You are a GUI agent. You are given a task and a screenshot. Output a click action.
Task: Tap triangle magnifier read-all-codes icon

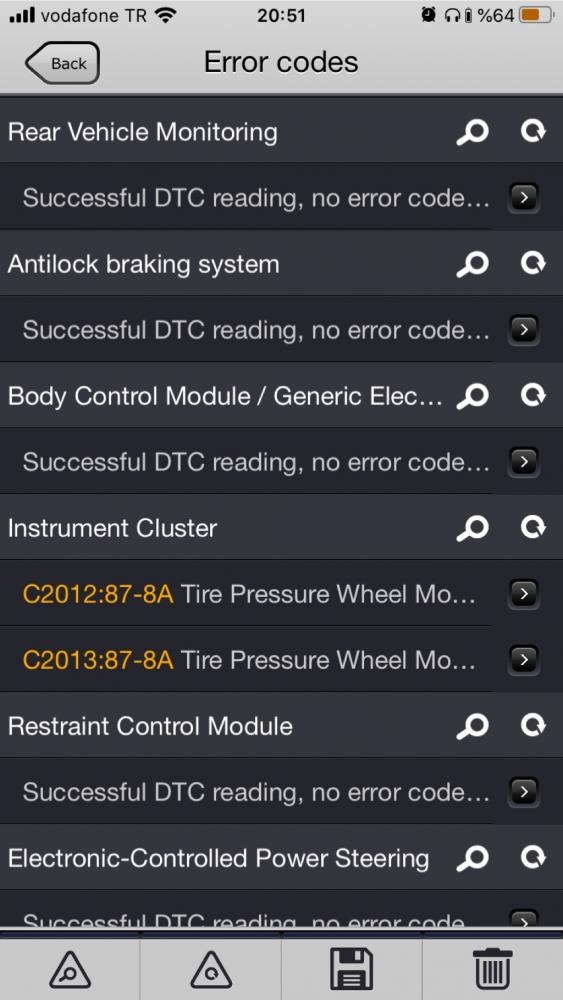(x=70, y=971)
